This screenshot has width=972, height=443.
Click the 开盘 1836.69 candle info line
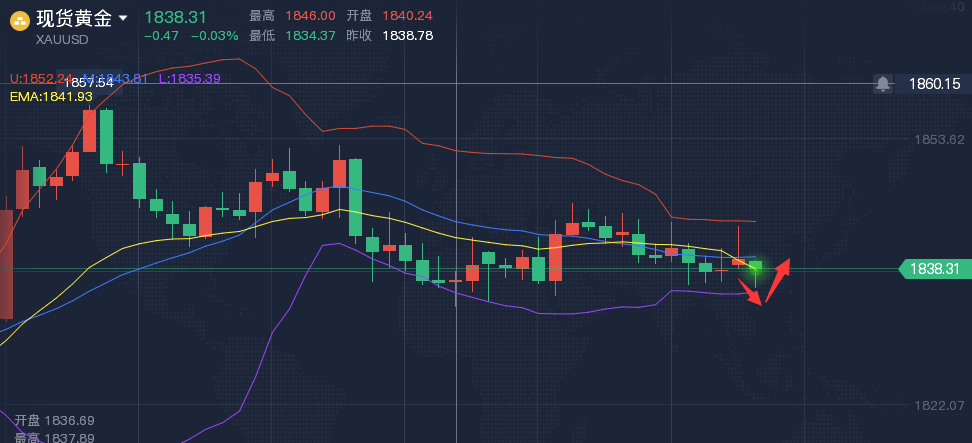click(55, 421)
